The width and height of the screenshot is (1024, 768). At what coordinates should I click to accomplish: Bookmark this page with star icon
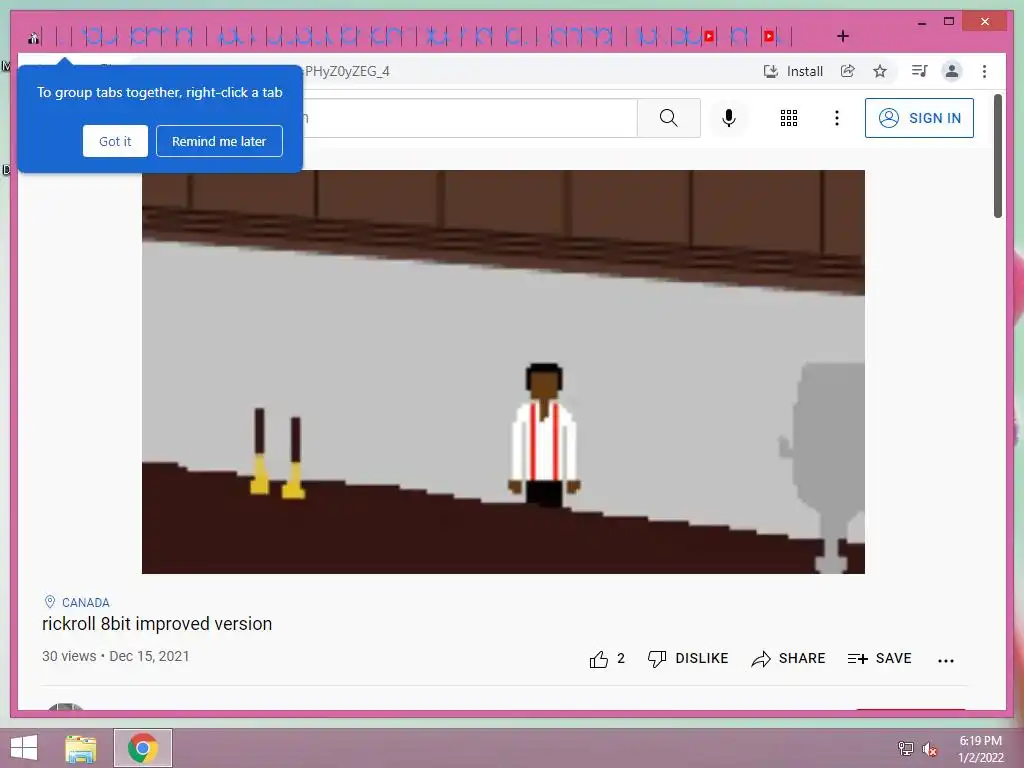(x=880, y=71)
